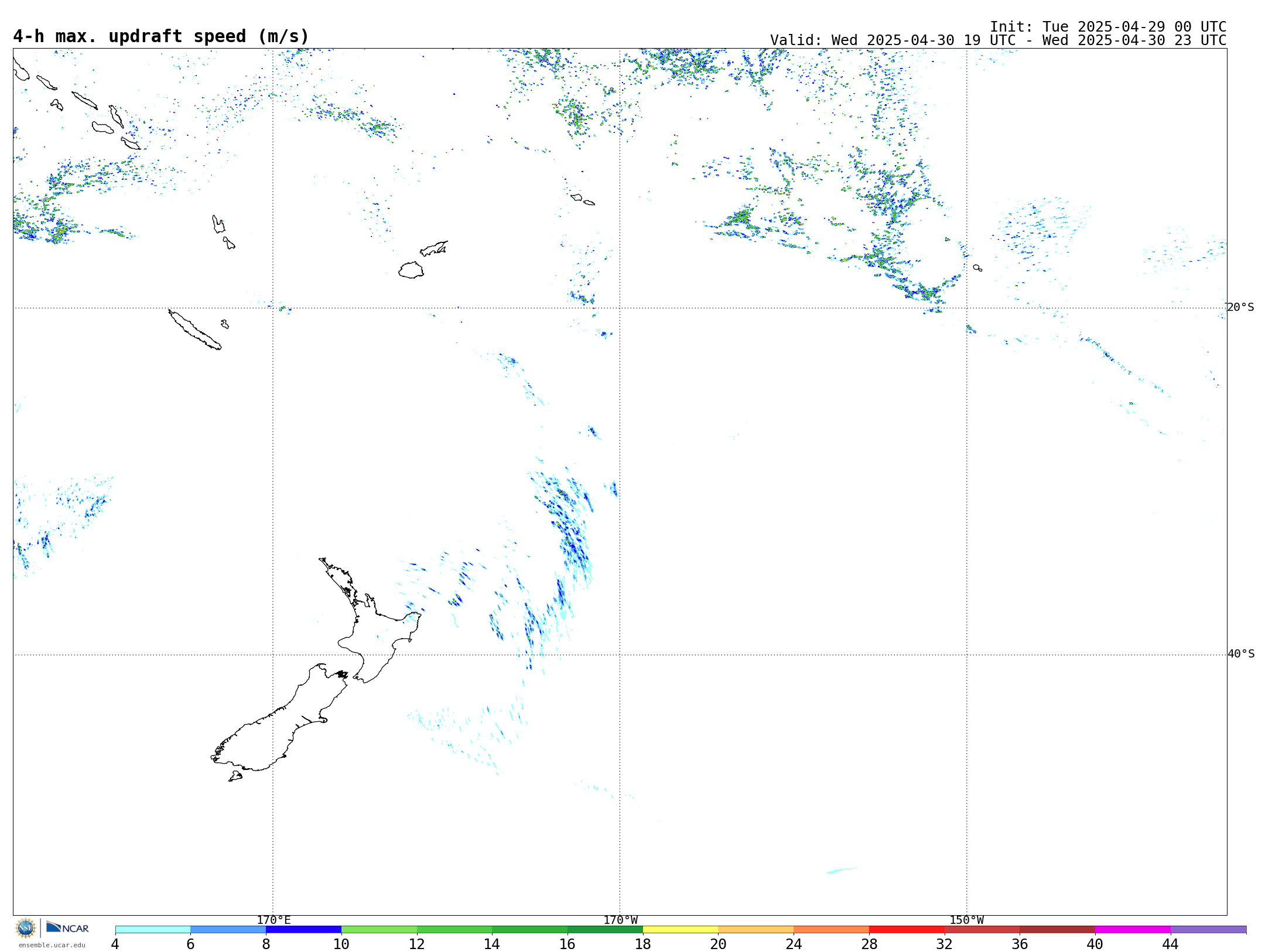Viewport: 1265px width, 952px height.
Task: Pick the bright red 28-32 colorbar swatch
Action: (907, 930)
